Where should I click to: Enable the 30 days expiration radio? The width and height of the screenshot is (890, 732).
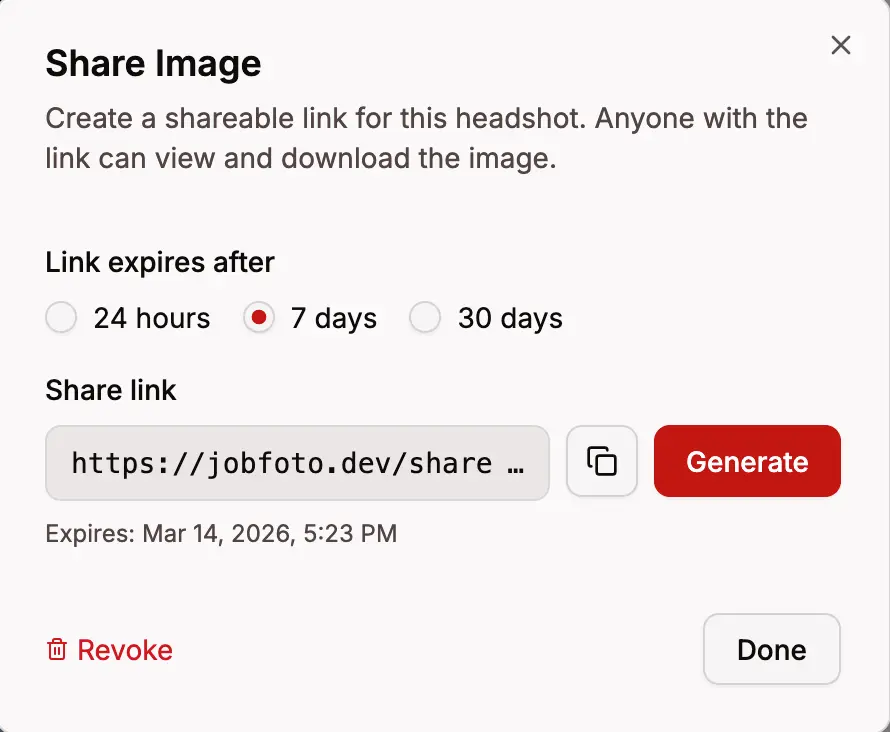[425, 317]
